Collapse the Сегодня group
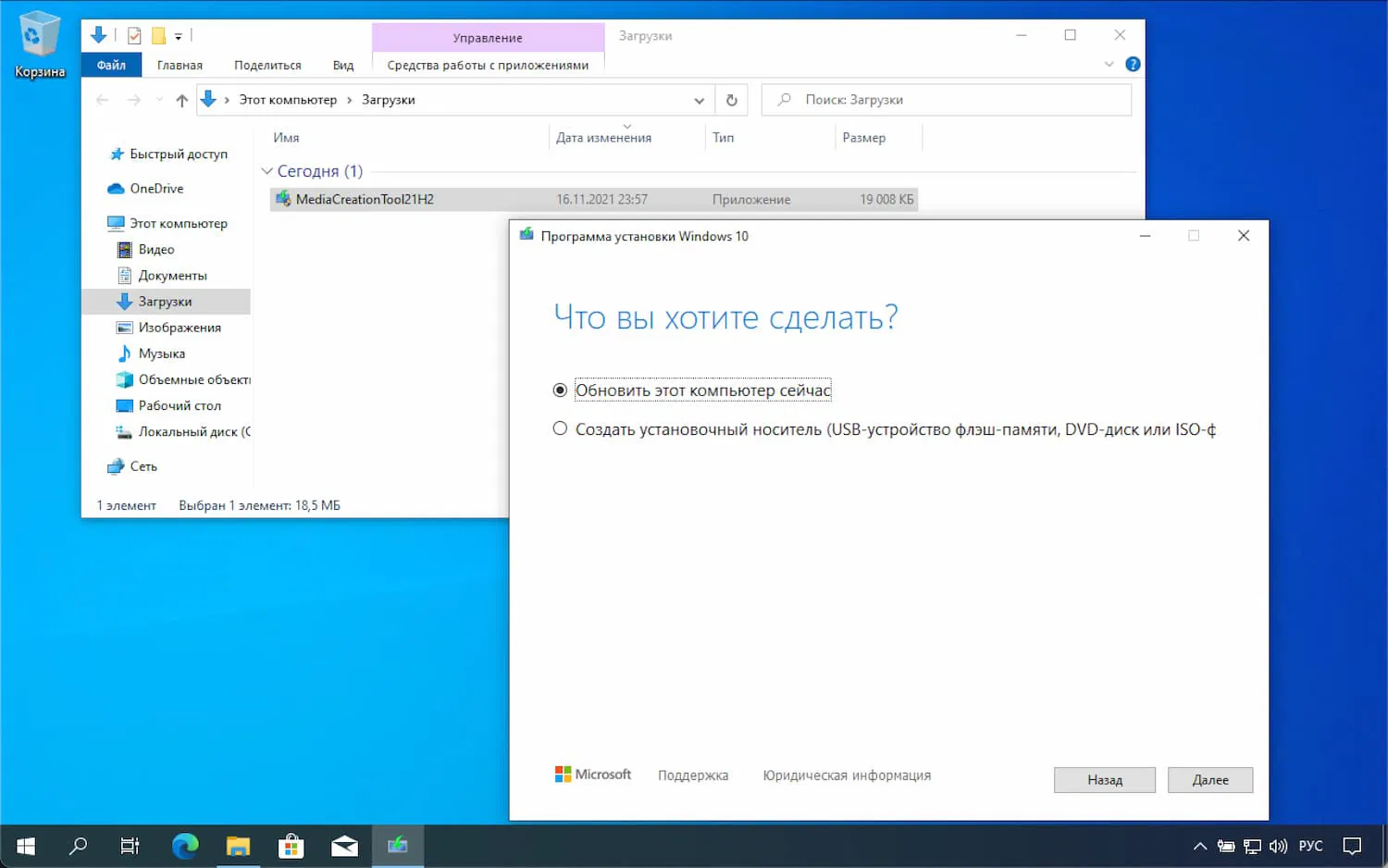 point(266,171)
